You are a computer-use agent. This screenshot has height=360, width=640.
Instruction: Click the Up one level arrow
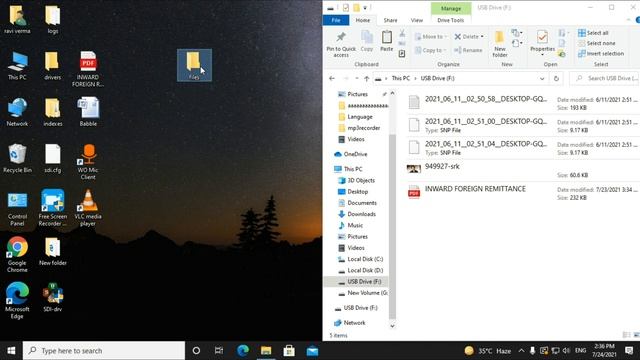click(367, 78)
